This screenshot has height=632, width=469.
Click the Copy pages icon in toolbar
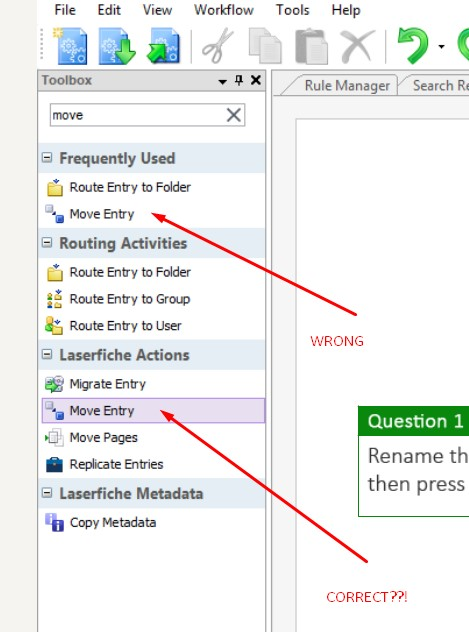click(x=265, y=46)
